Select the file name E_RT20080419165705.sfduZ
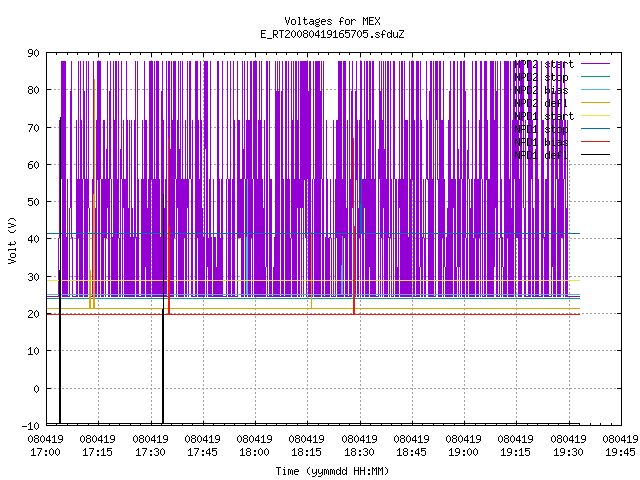The width and height of the screenshot is (640, 480). click(332, 34)
